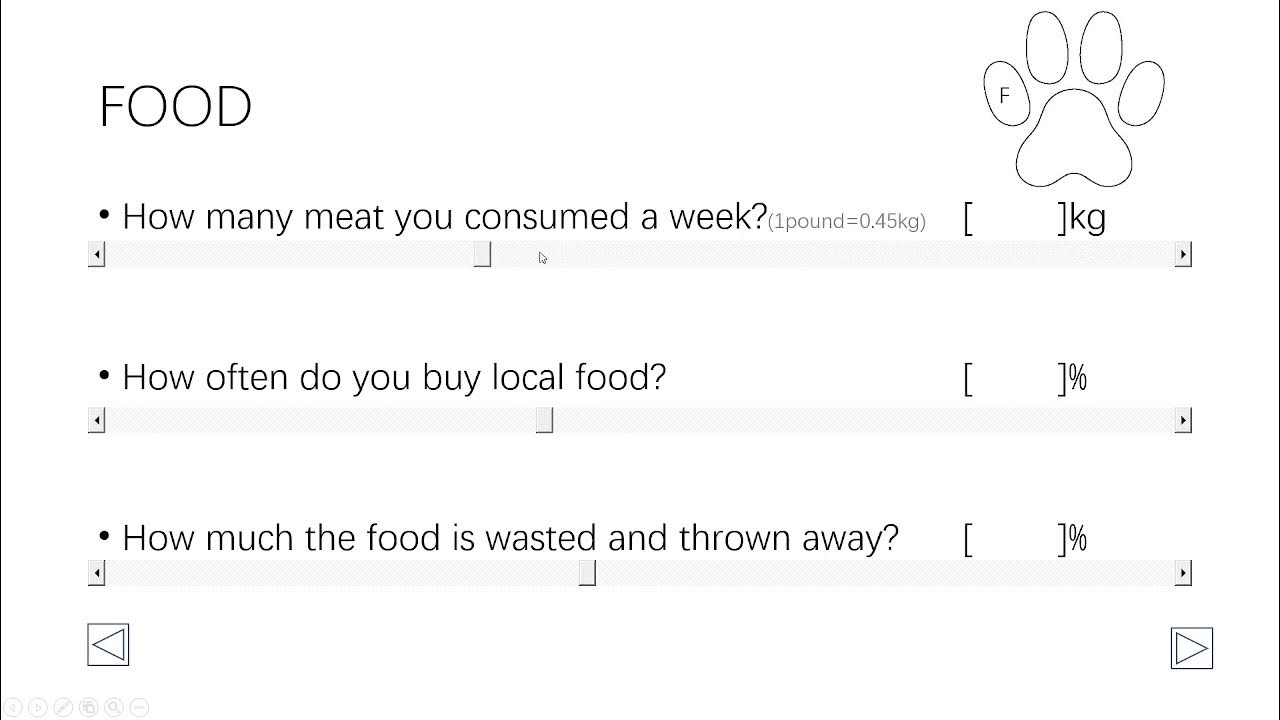Decrease local food percentage with left arrow

click(x=97, y=421)
